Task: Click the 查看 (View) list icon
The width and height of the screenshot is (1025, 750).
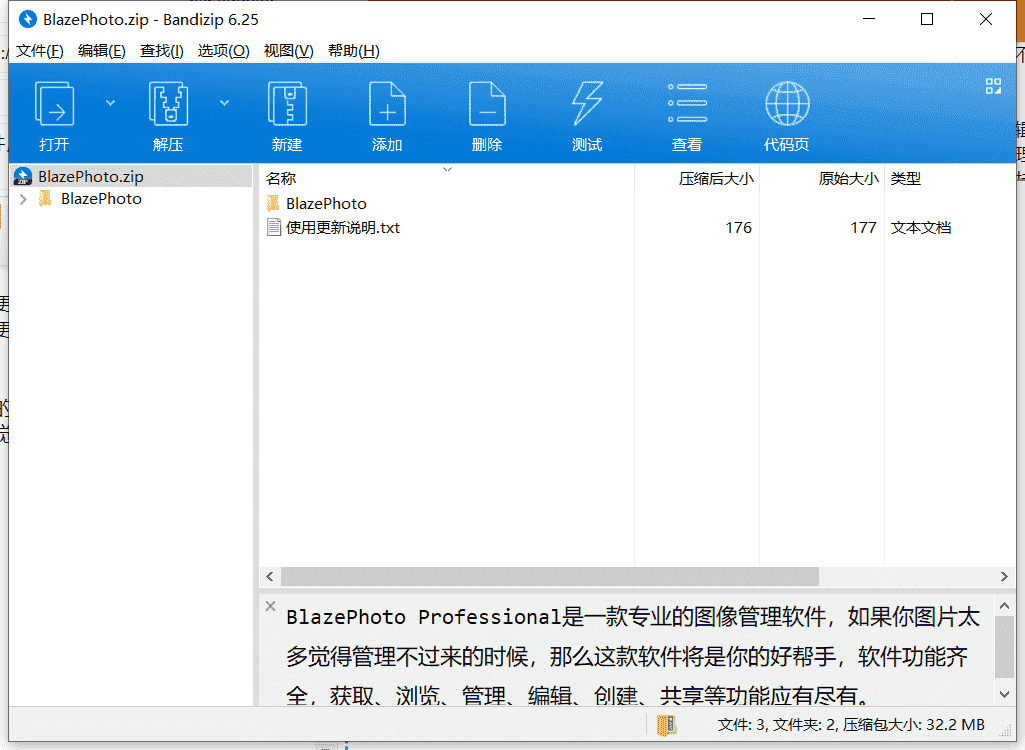Action: coord(687,104)
